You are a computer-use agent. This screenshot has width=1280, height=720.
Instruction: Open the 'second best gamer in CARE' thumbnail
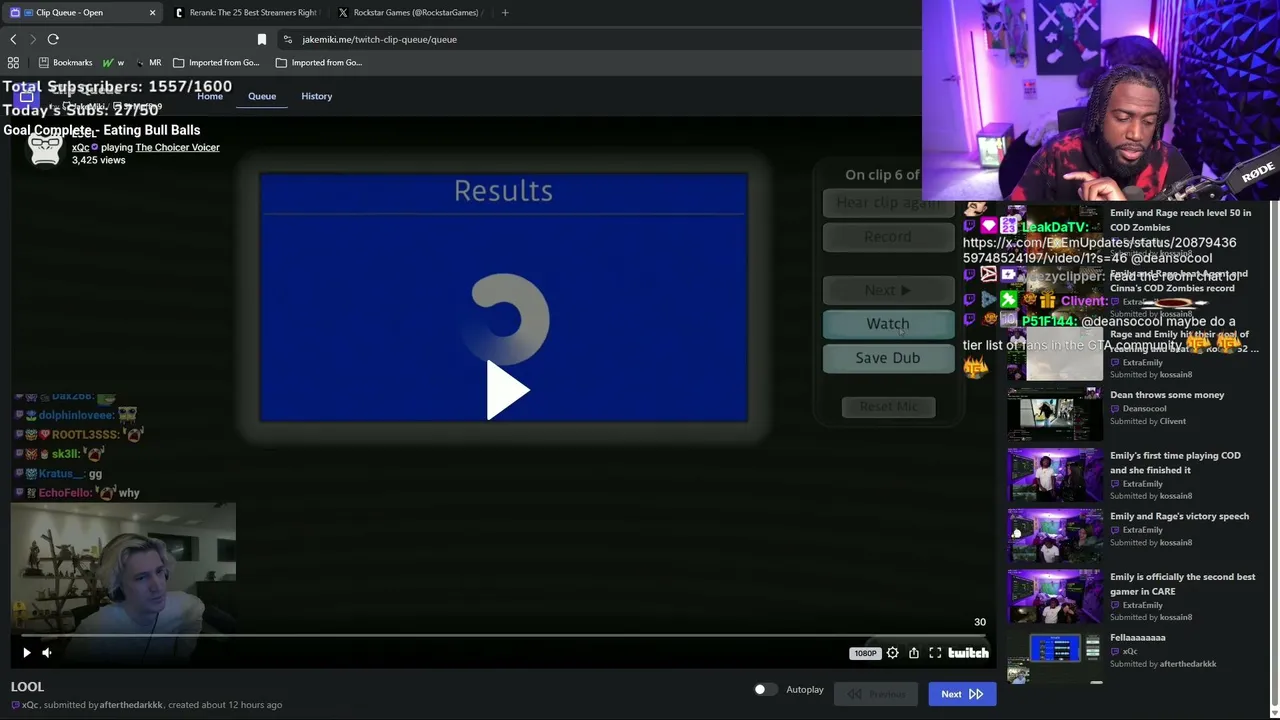(1054, 597)
